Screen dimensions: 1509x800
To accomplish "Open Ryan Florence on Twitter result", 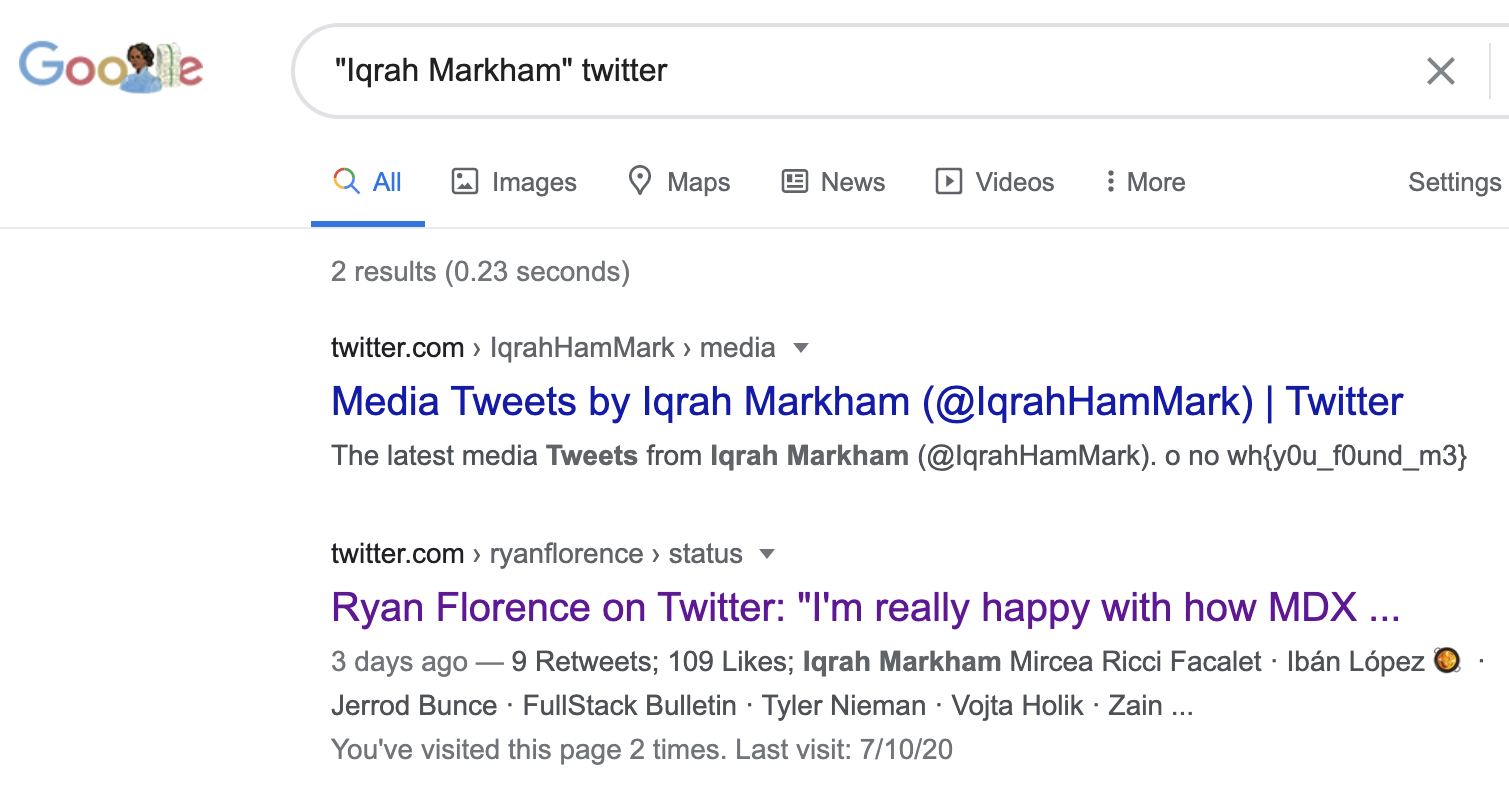I will [865, 607].
